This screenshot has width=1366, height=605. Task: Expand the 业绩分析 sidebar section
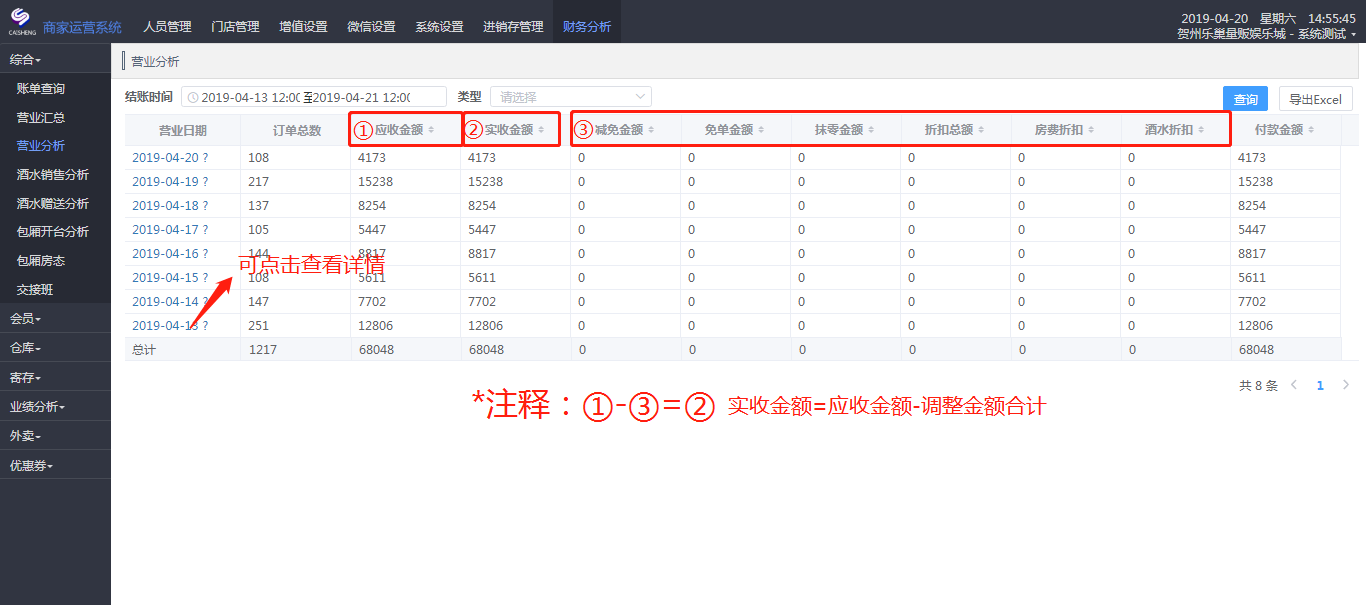(x=55, y=407)
